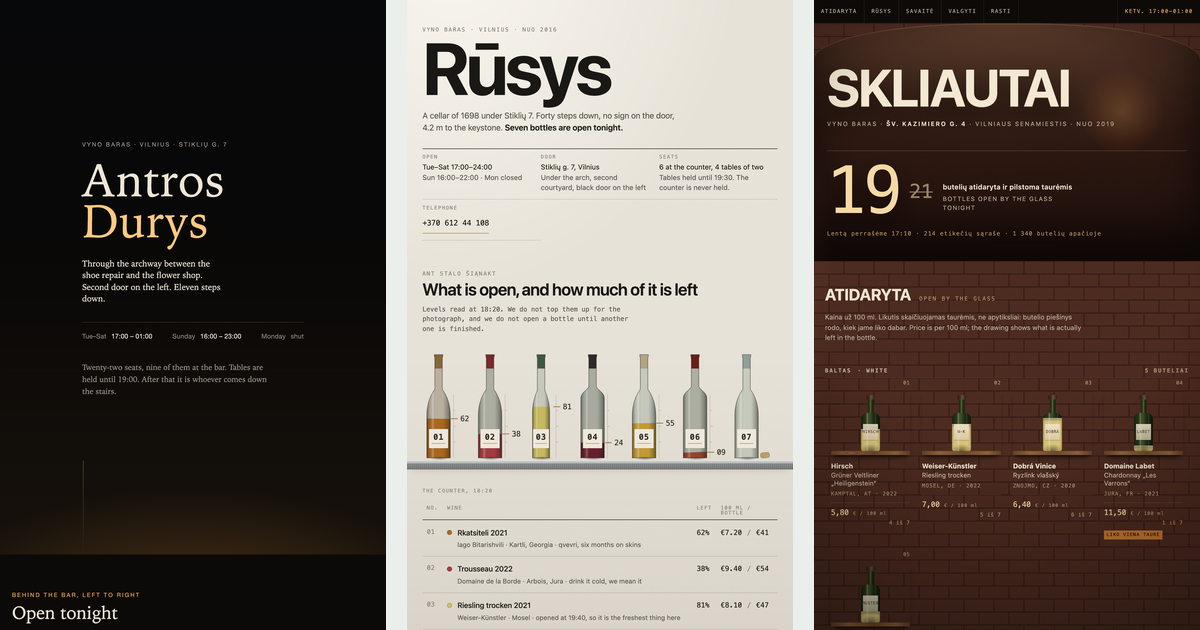Click bottle 05 with amber wine on shelf
Screen dimensions: 1200x630
[x=643, y=407]
